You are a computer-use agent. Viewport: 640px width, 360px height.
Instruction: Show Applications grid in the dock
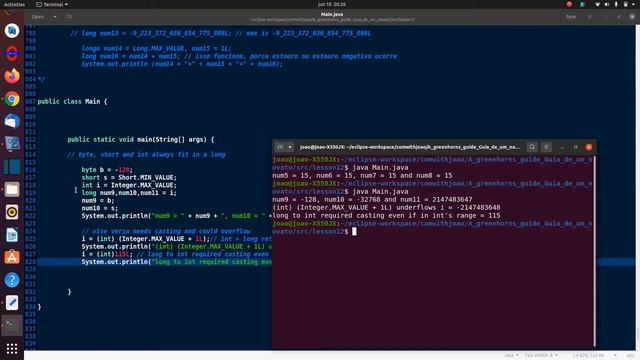(12, 348)
